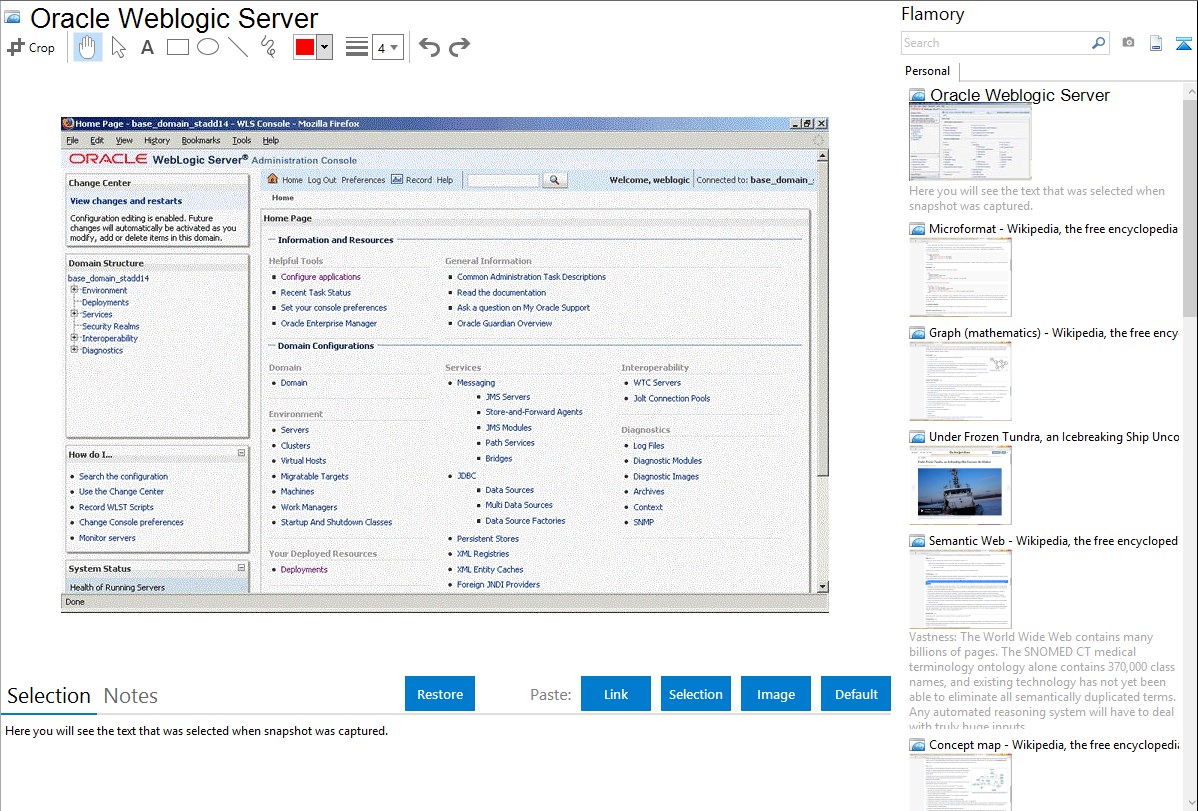Viewport: 1198px width, 811px height.
Task: Click the 'Vastness: The World Wide Web' description text
Action: click(1042, 681)
